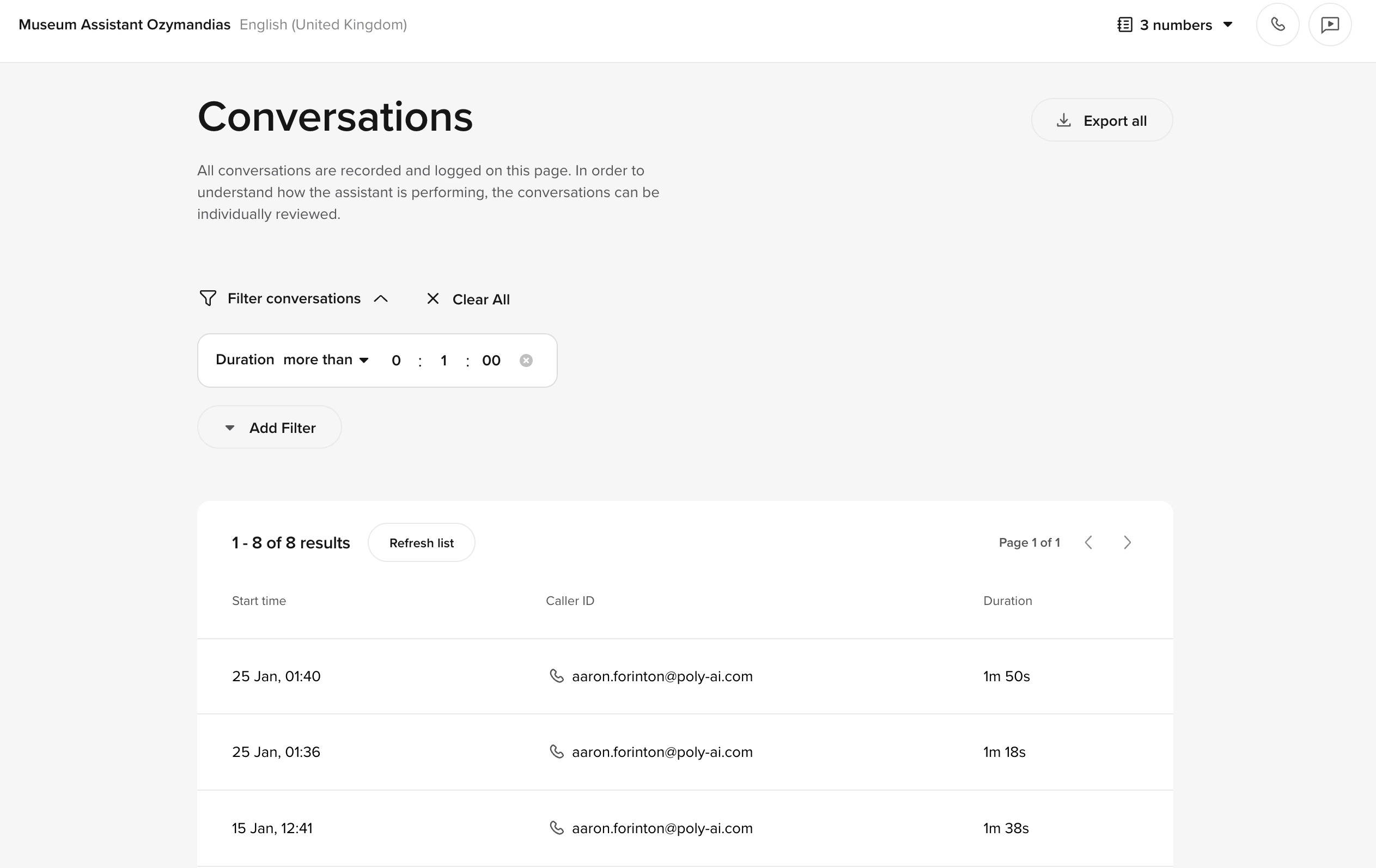This screenshot has width=1376, height=868.
Task: Expand the Add Filter dropdown
Action: tap(269, 427)
